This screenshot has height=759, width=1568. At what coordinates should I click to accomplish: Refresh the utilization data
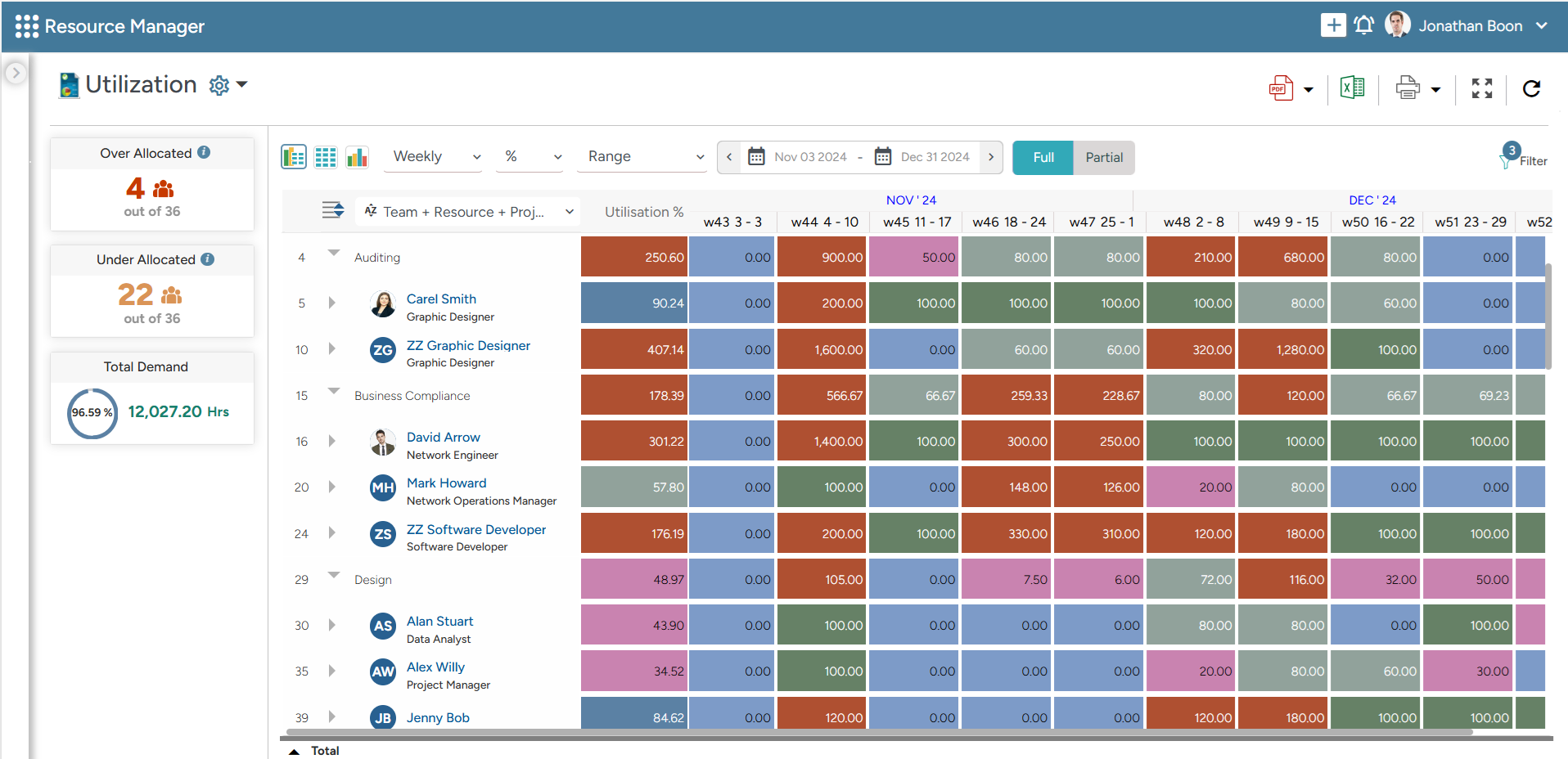pyautogui.click(x=1531, y=88)
